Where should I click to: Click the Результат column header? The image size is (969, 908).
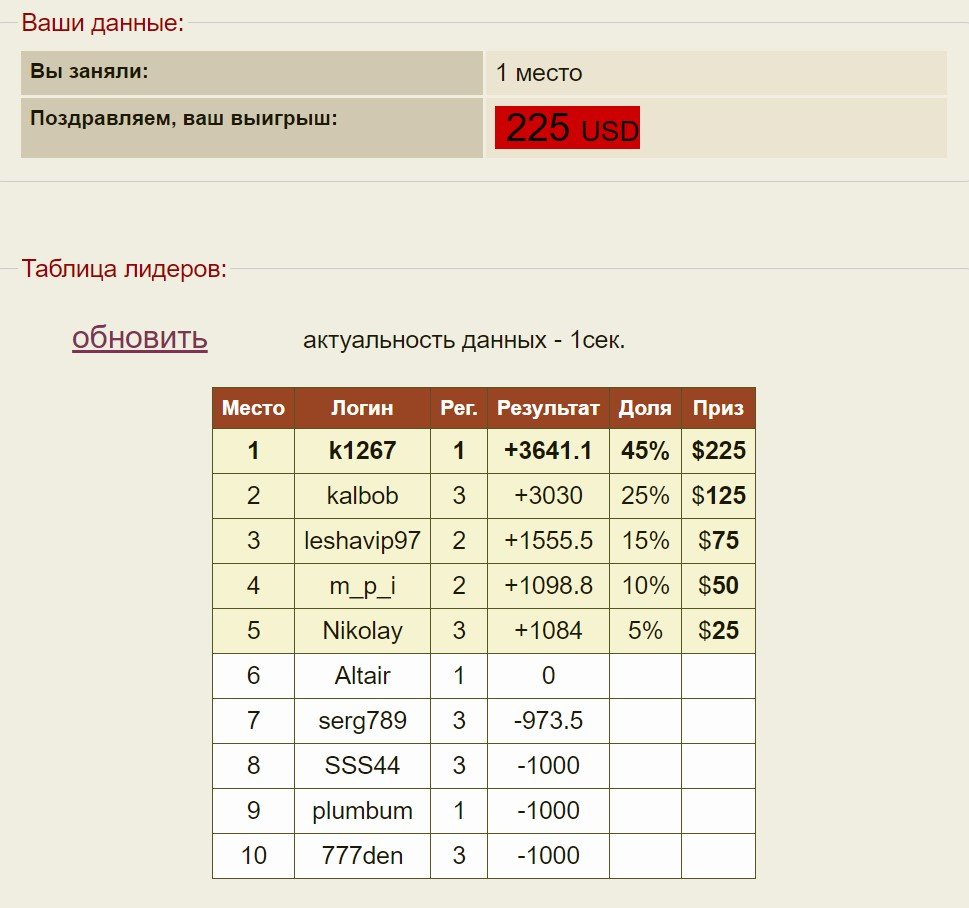coord(548,408)
